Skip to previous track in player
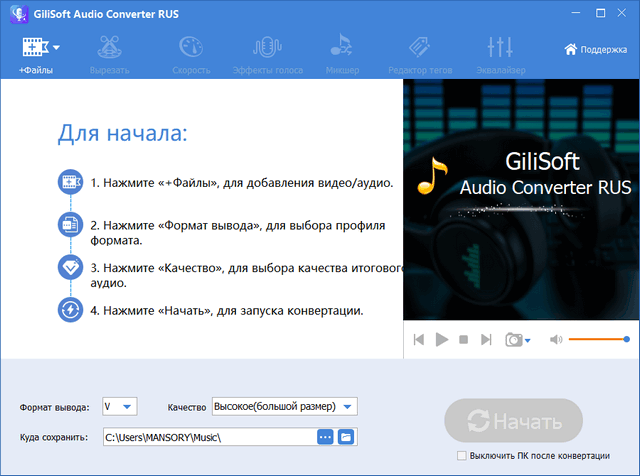 pyautogui.click(x=419, y=340)
